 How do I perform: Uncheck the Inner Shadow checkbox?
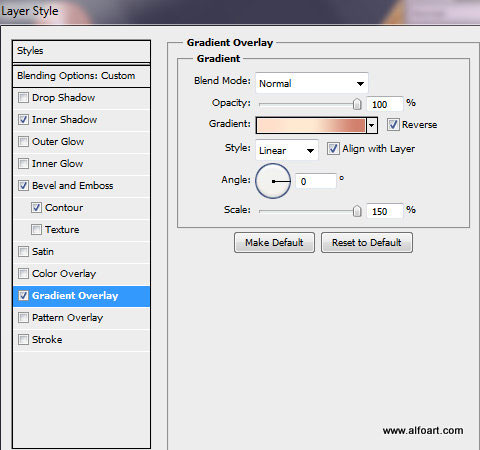point(23,120)
